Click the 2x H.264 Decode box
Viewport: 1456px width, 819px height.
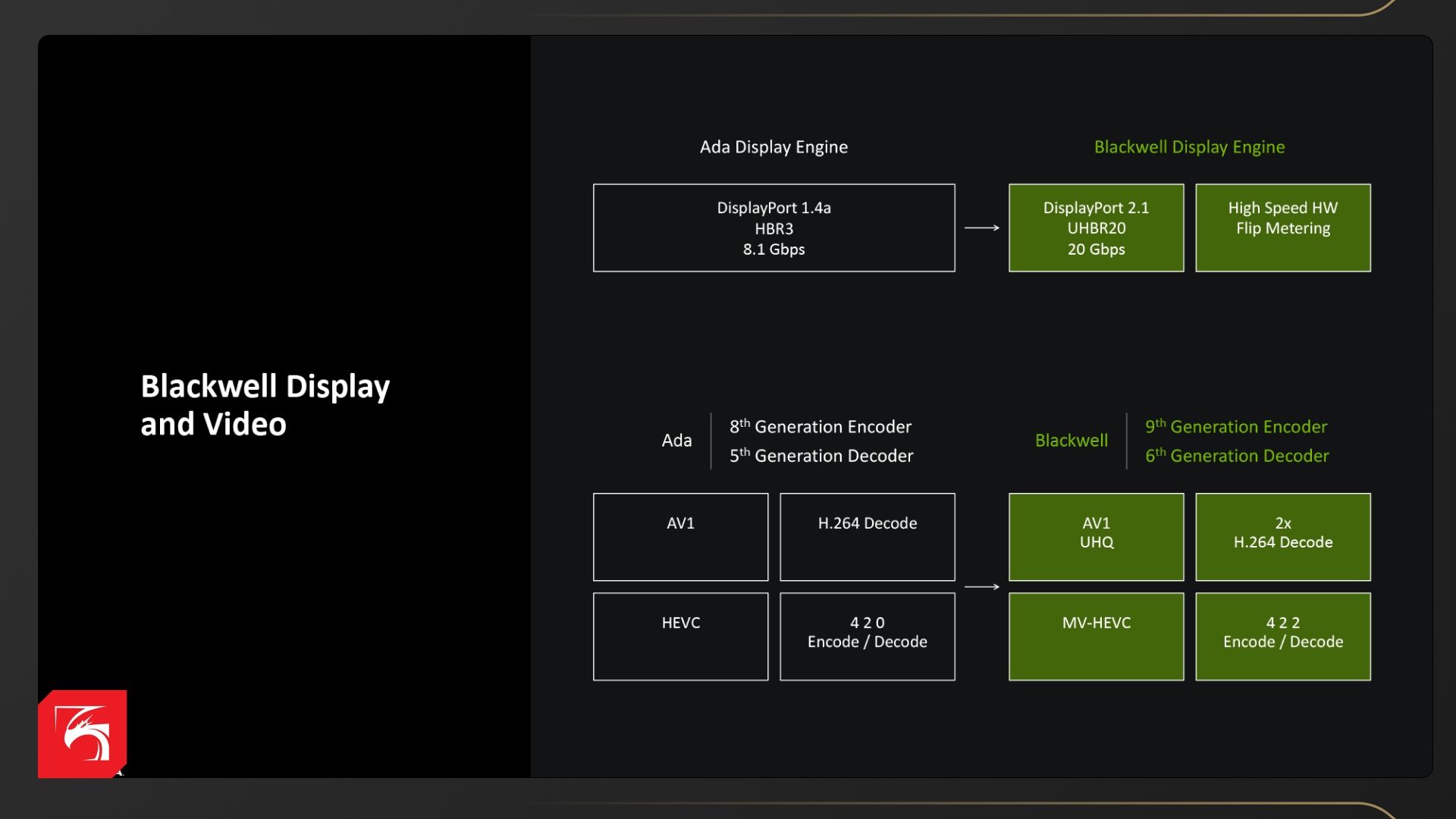1282,537
